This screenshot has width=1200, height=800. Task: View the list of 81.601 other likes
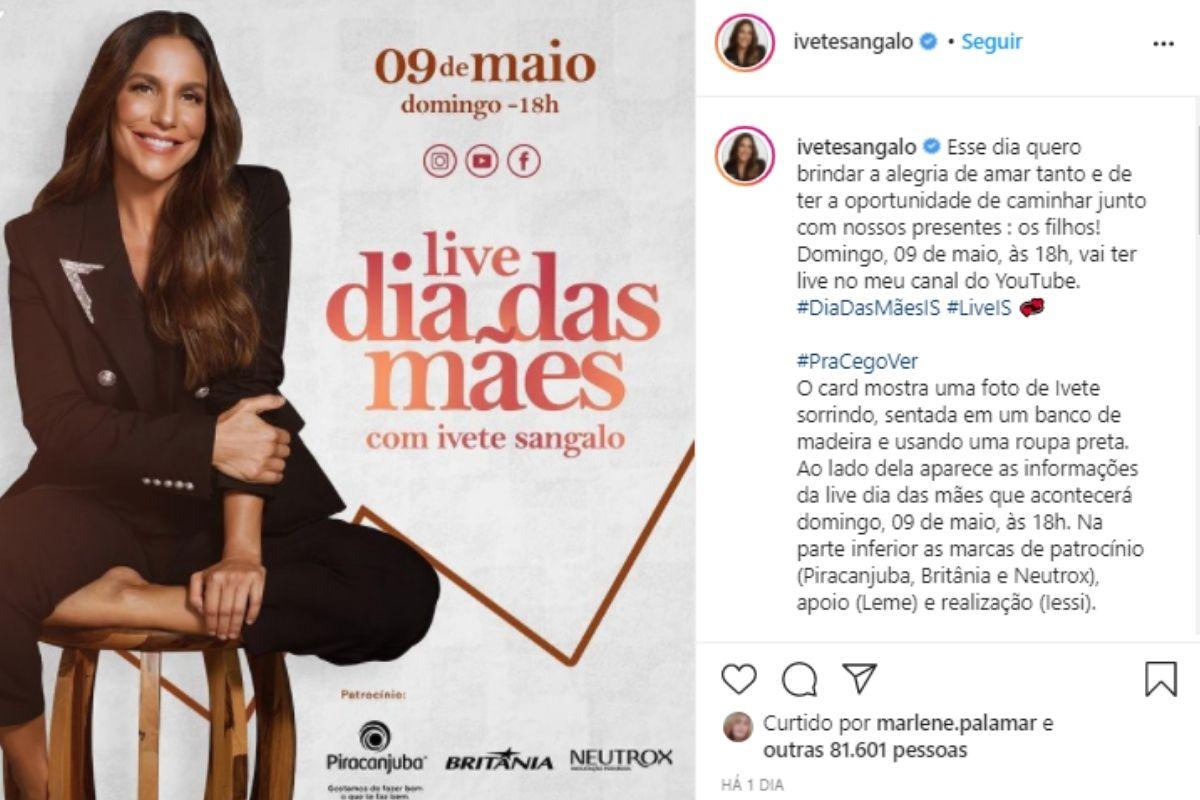click(865, 749)
